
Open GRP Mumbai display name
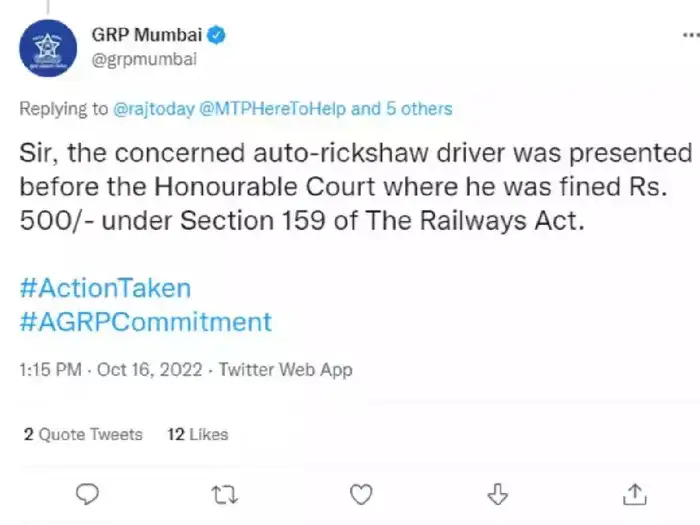(x=147, y=36)
